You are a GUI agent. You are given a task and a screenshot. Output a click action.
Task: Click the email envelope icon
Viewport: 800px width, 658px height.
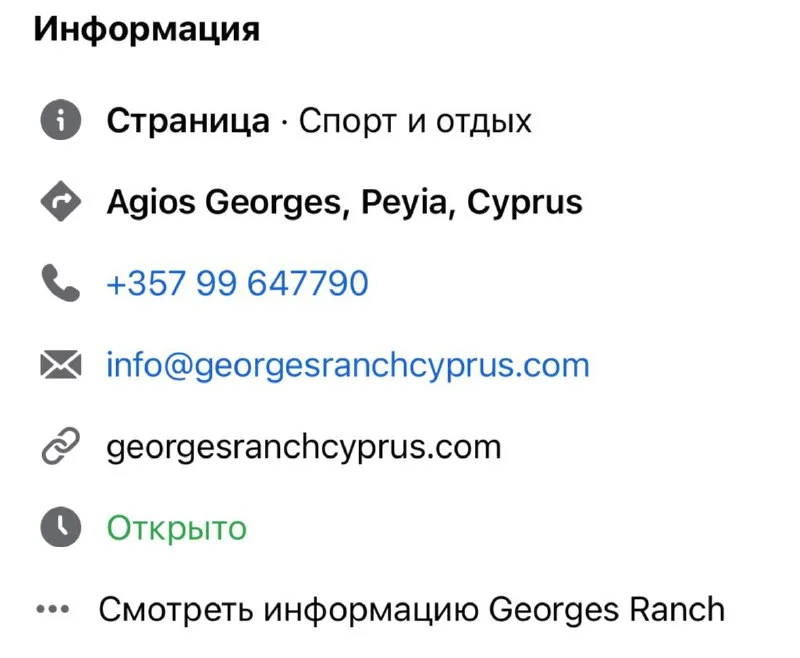(60, 366)
